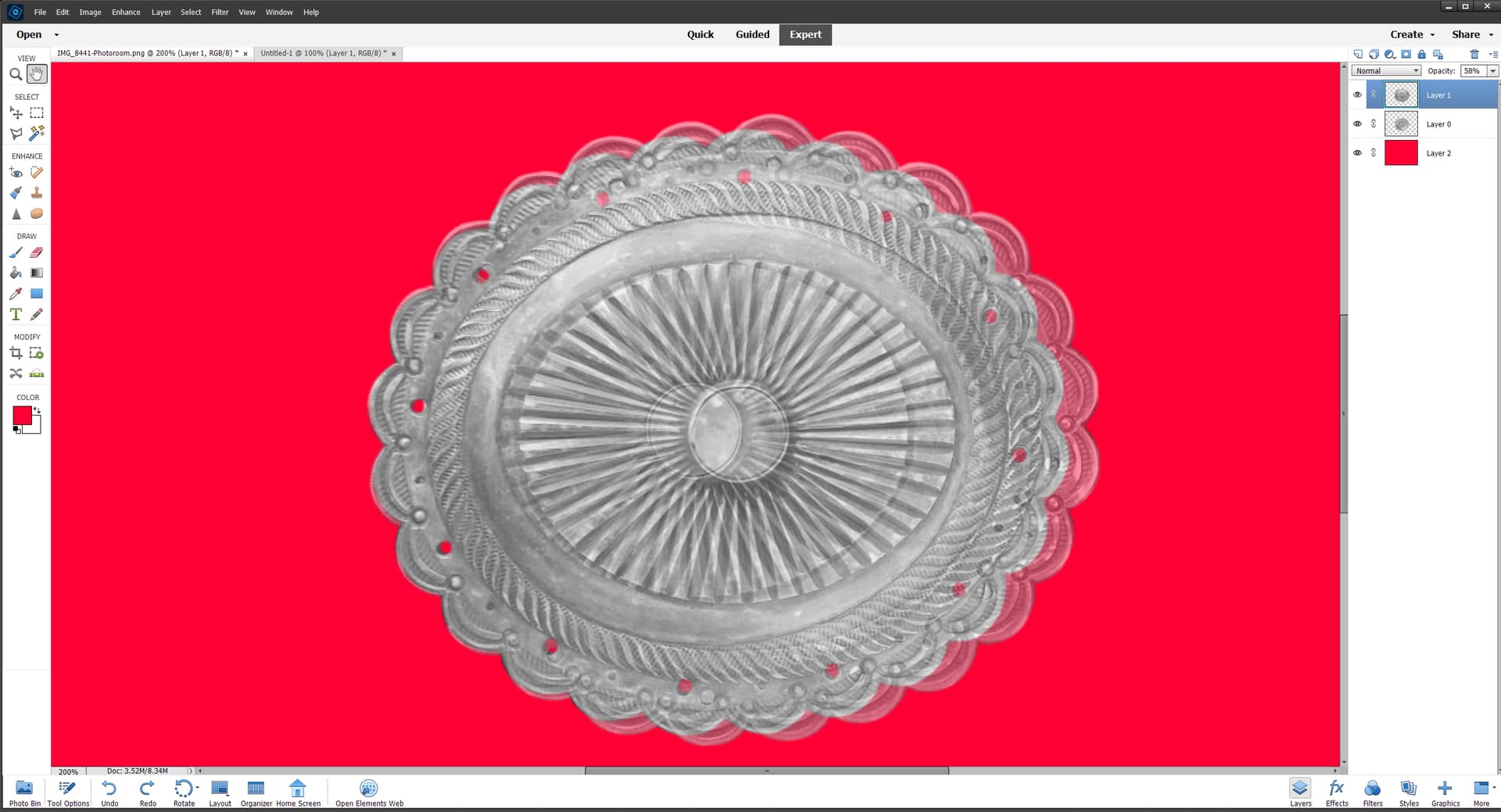
Task: Select the Rectangular Marquee tool
Action: tap(37, 113)
